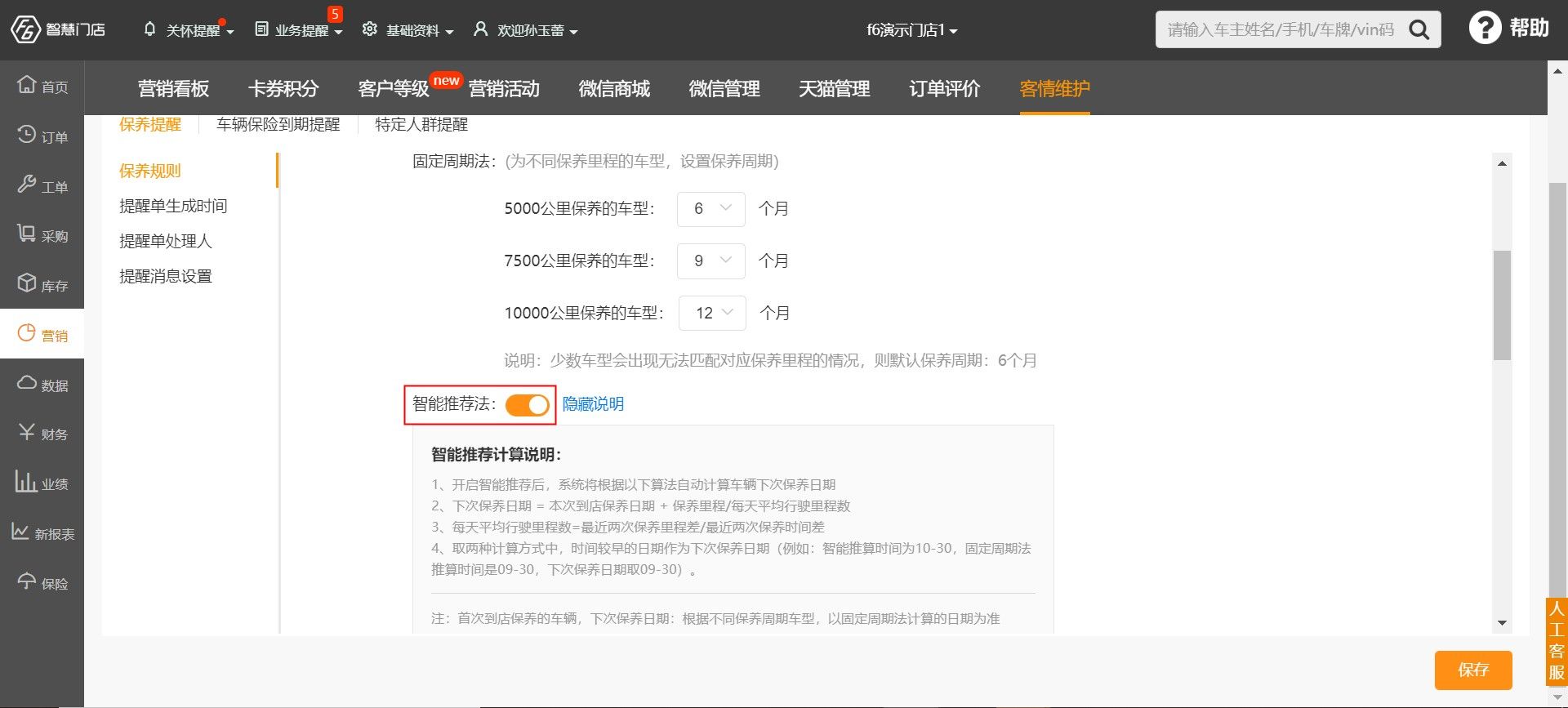1568x708 pixels.
Task: Select the 保养提醒 sub-tab
Action: click(150, 124)
